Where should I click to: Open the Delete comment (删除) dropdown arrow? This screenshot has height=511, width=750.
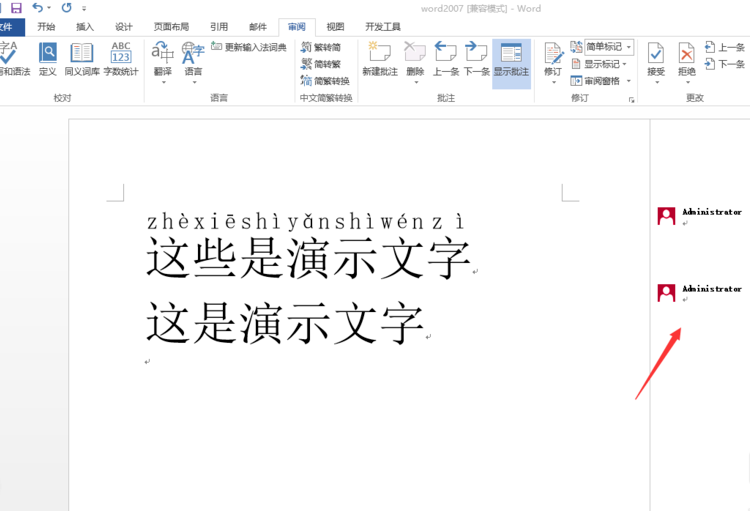point(416,83)
